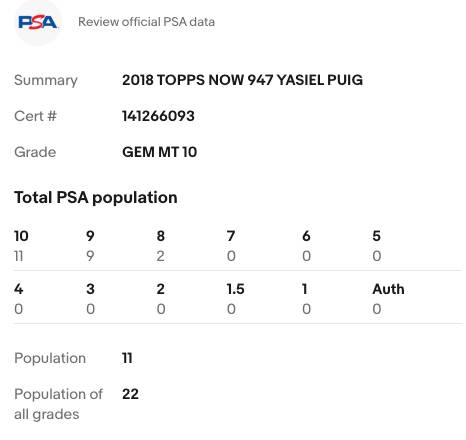Image resolution: width=466 pixels, height=440 pixels.
Task: Click the Population value 11
Action: click(x=127, y=358)
